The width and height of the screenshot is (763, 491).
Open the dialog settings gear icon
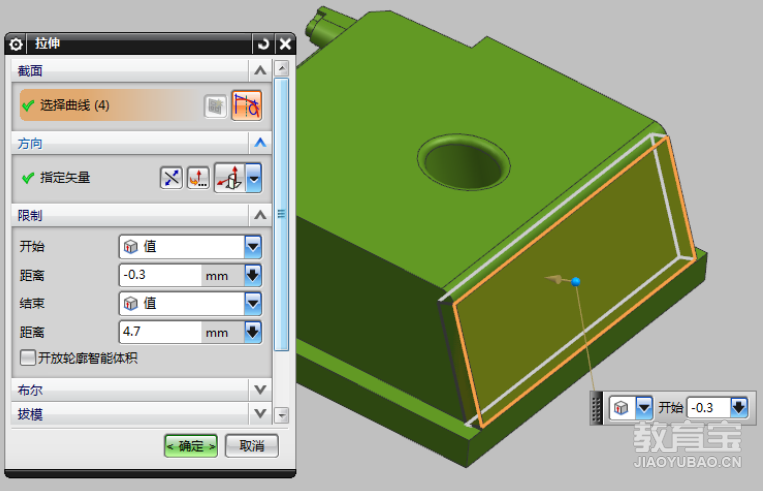(16, 44)
